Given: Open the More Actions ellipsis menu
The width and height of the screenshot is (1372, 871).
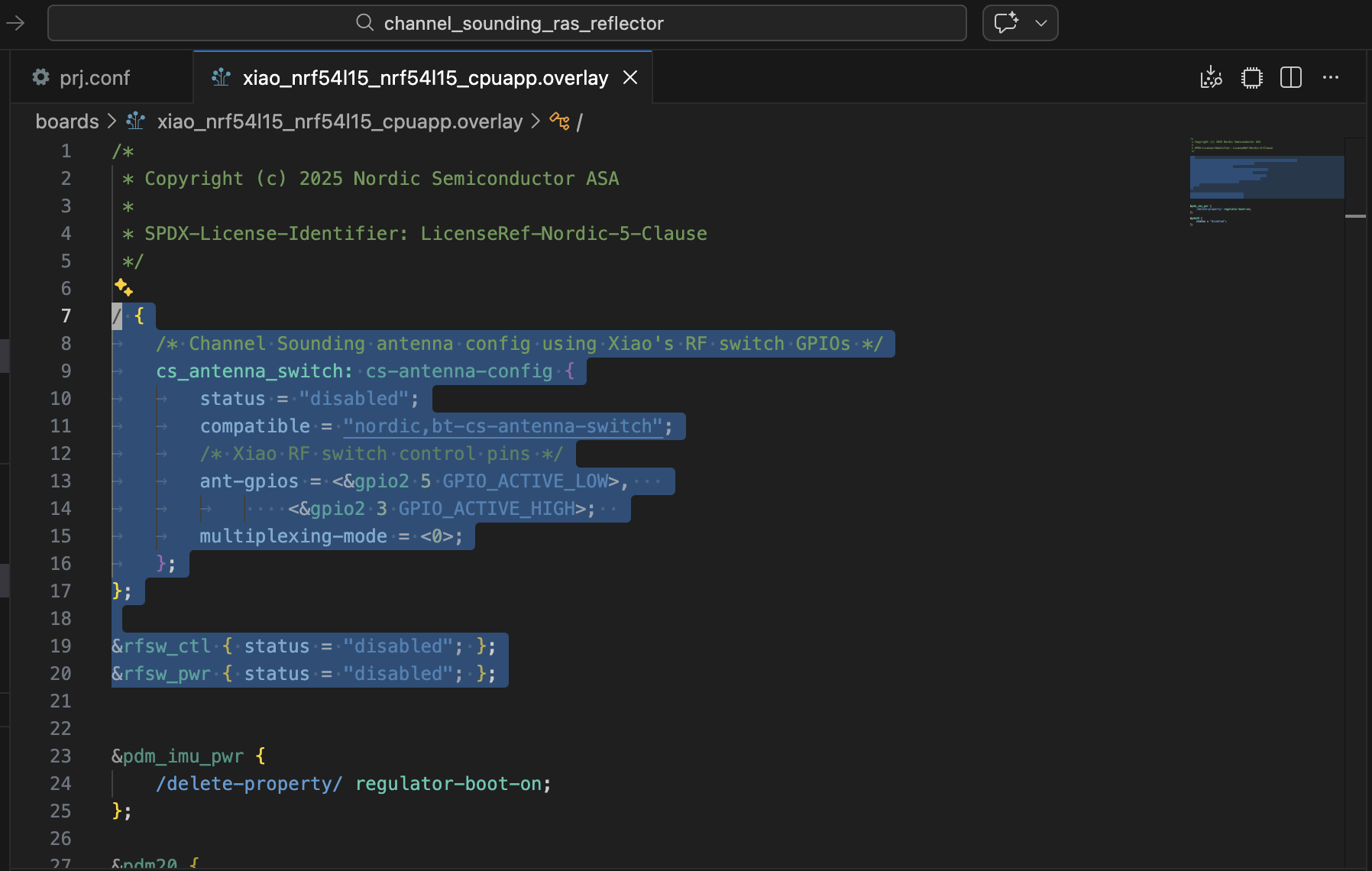Looking at the screenshot, I should (1331, 78).
